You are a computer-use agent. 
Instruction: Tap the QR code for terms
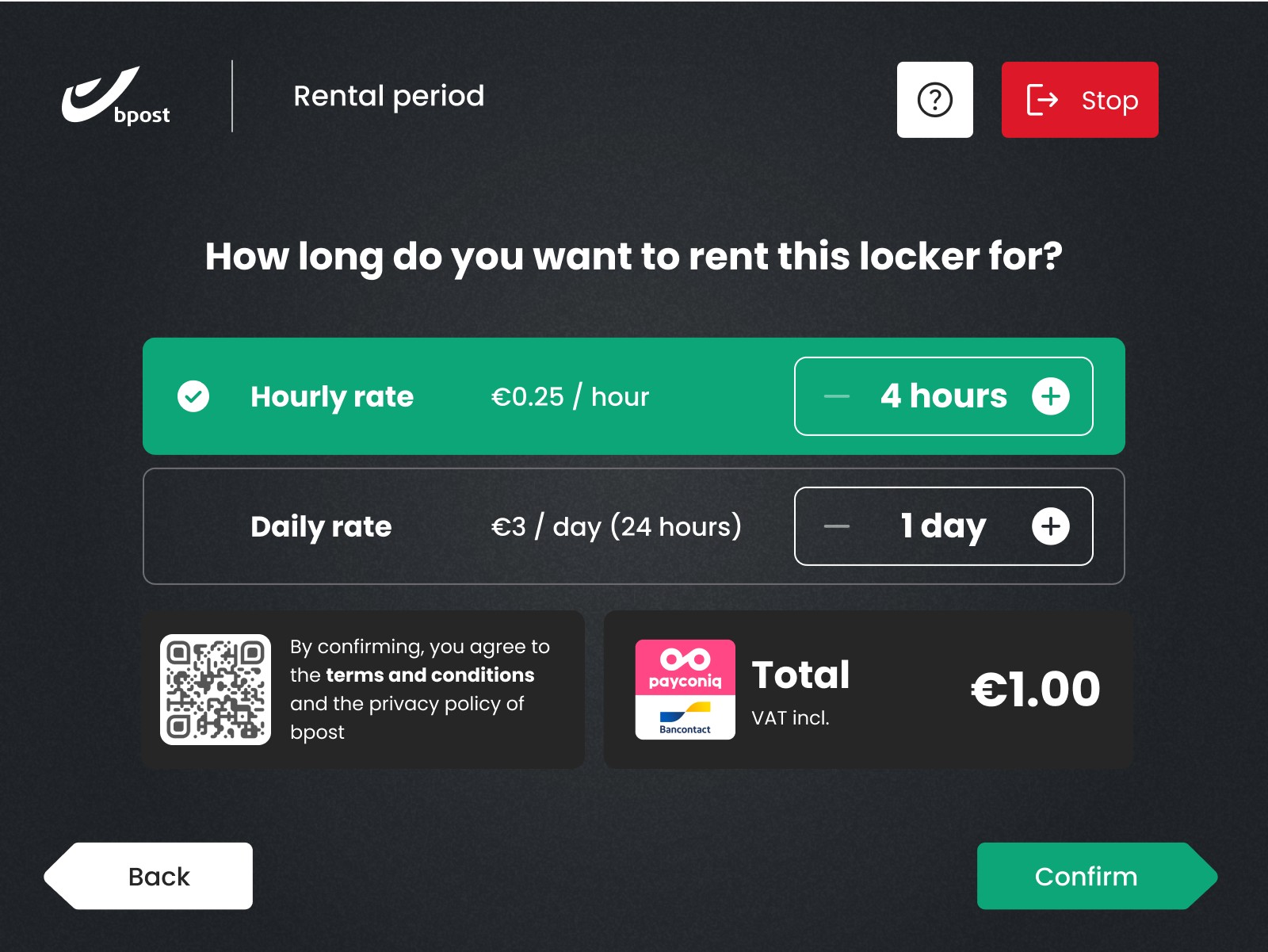coord(216,690)
